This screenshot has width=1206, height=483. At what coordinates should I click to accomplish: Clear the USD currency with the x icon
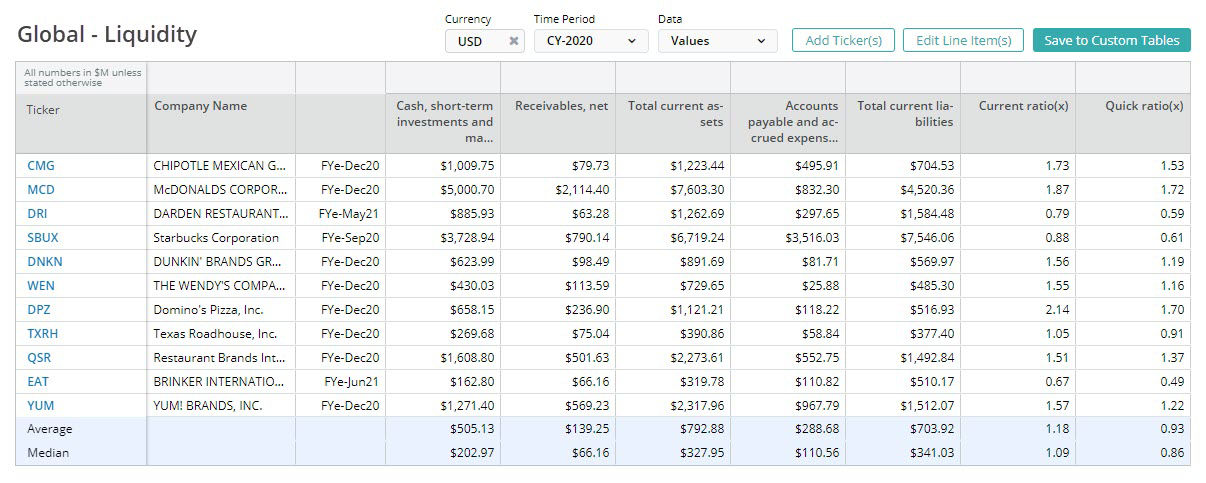pos(513,41)
